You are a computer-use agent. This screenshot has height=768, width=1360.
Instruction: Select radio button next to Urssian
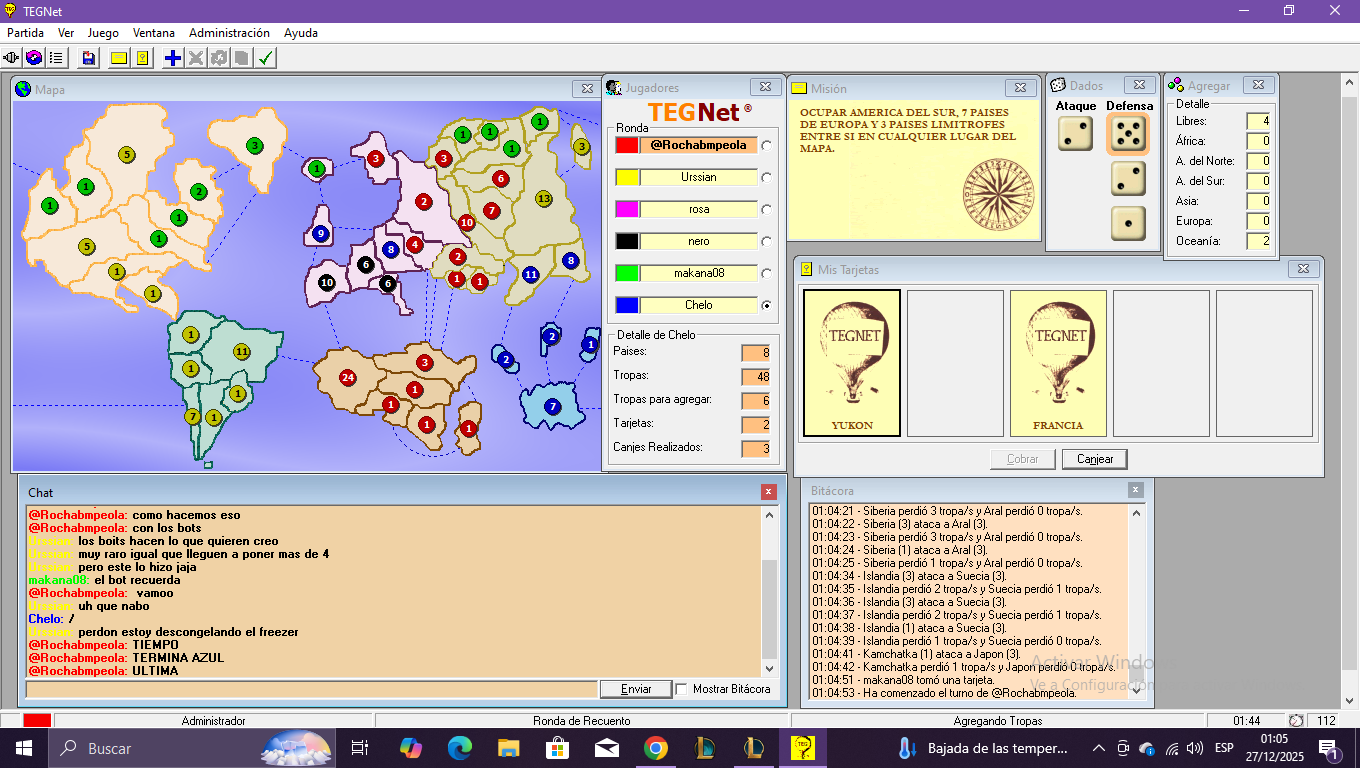[767, 178]
